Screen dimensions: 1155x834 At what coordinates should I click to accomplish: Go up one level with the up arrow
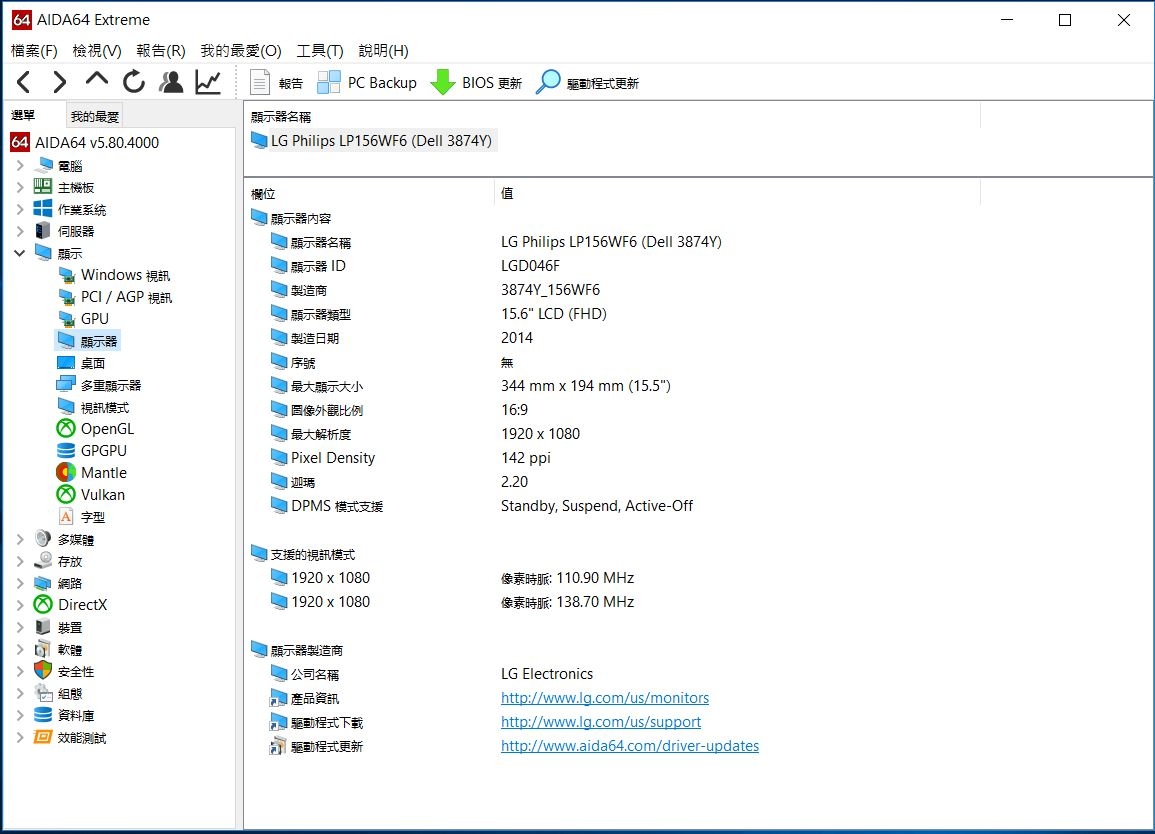96,80
